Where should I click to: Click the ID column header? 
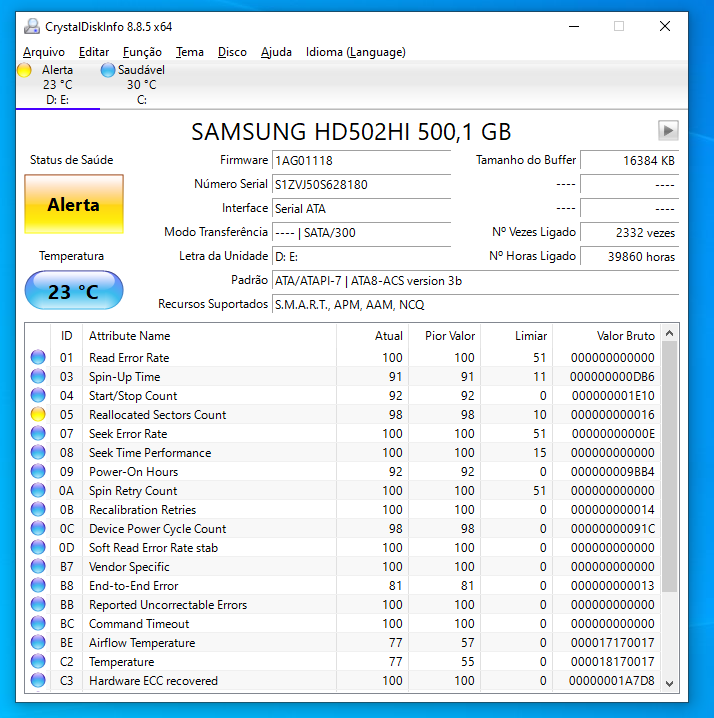point(66,336)
